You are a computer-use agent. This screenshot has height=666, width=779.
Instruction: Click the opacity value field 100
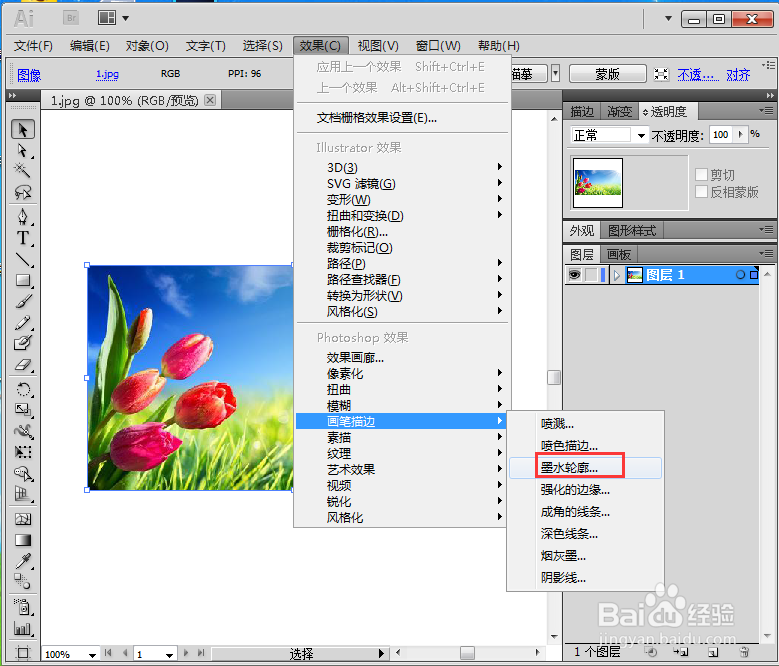coord(721,135)
